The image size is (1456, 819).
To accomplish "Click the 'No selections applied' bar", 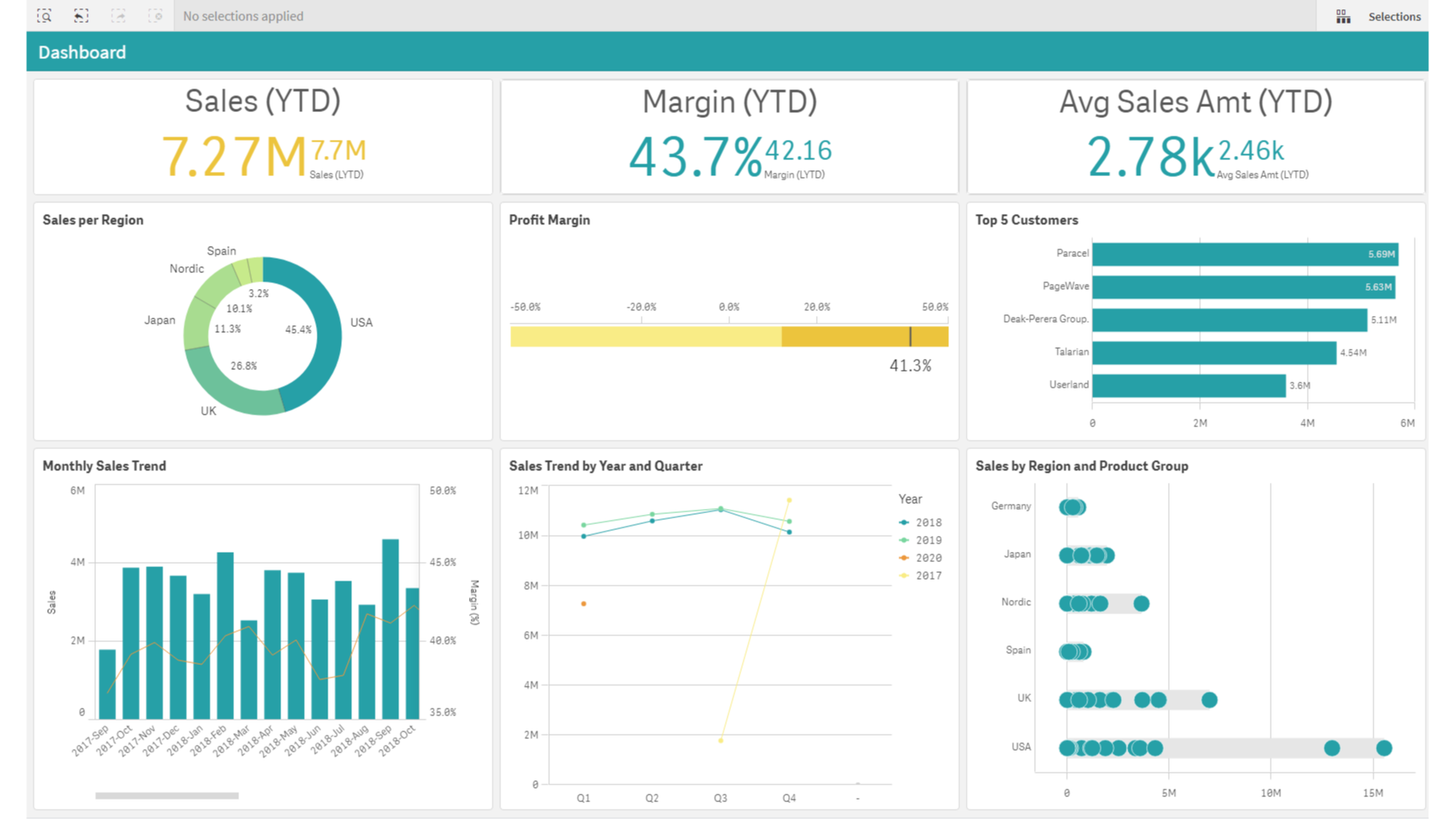I will pos(243,16).
